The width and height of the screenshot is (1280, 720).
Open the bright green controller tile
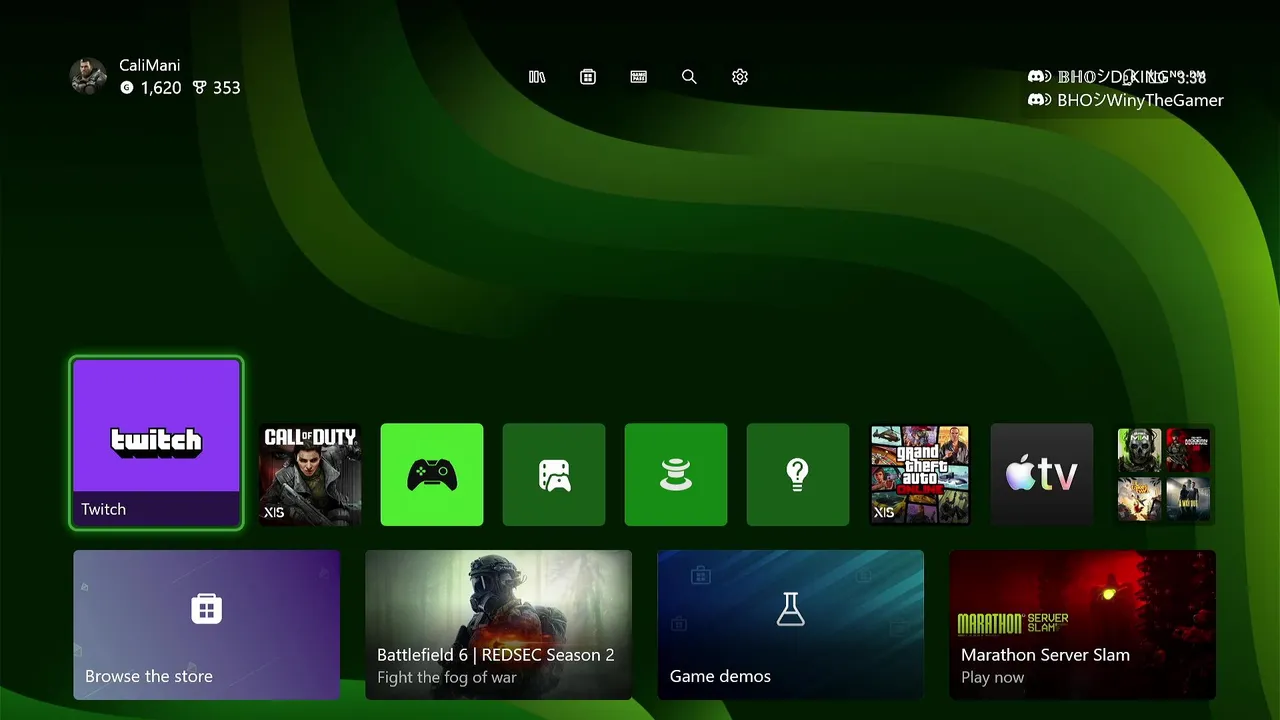click(432, 475)
